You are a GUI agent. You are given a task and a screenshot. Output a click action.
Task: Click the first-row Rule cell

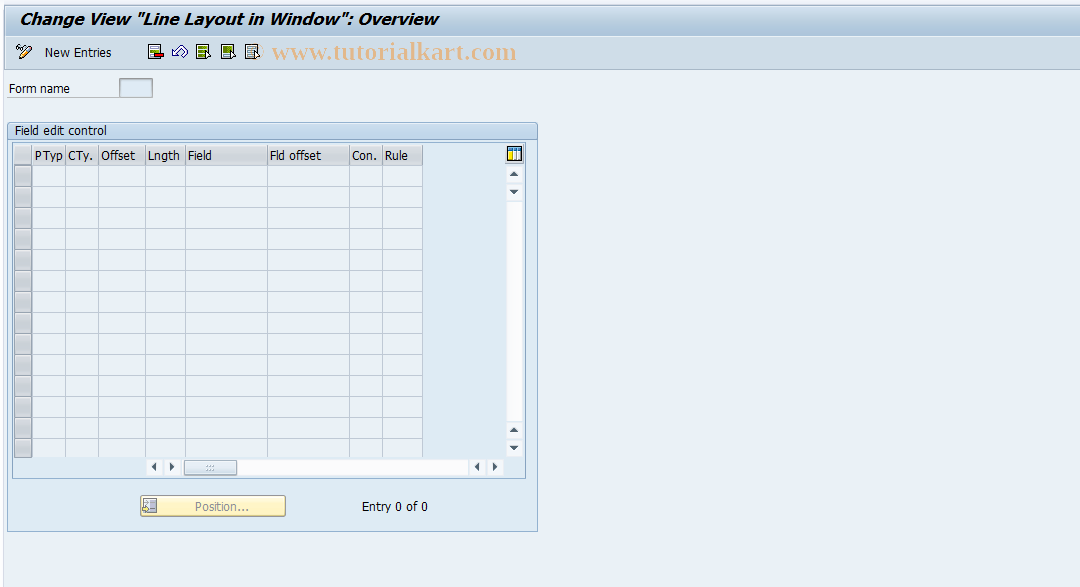pos(402,176)
